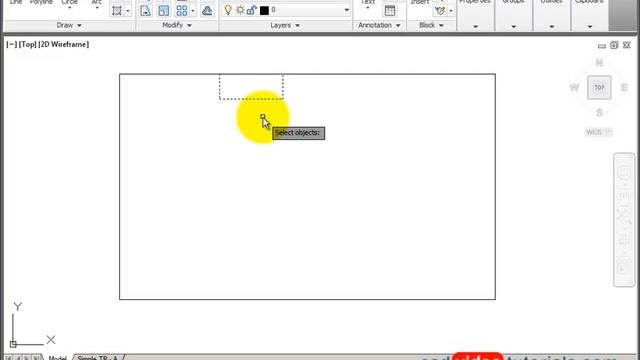Expand the Properties panel
The height and width of the screenshot is (360, 640).
475,27
